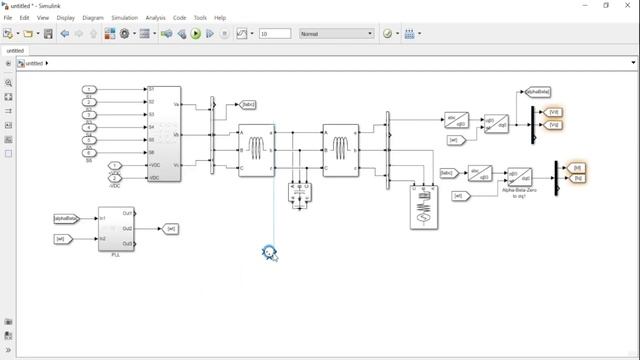Expand the Data Inspector dropdown arrow
This screenshot has height=360, width=640.
pos(252,34)
